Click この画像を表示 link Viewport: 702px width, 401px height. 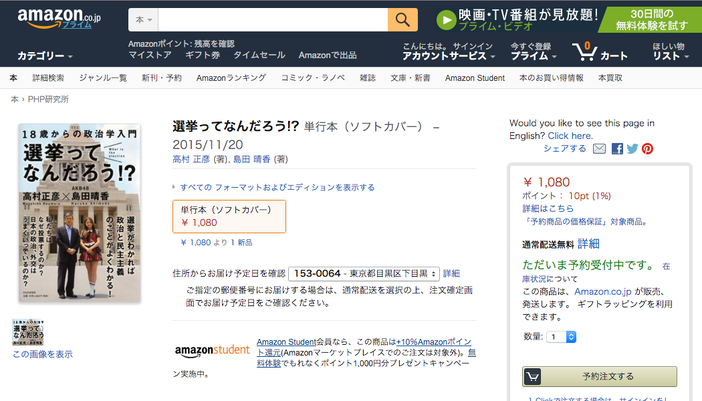43,354
